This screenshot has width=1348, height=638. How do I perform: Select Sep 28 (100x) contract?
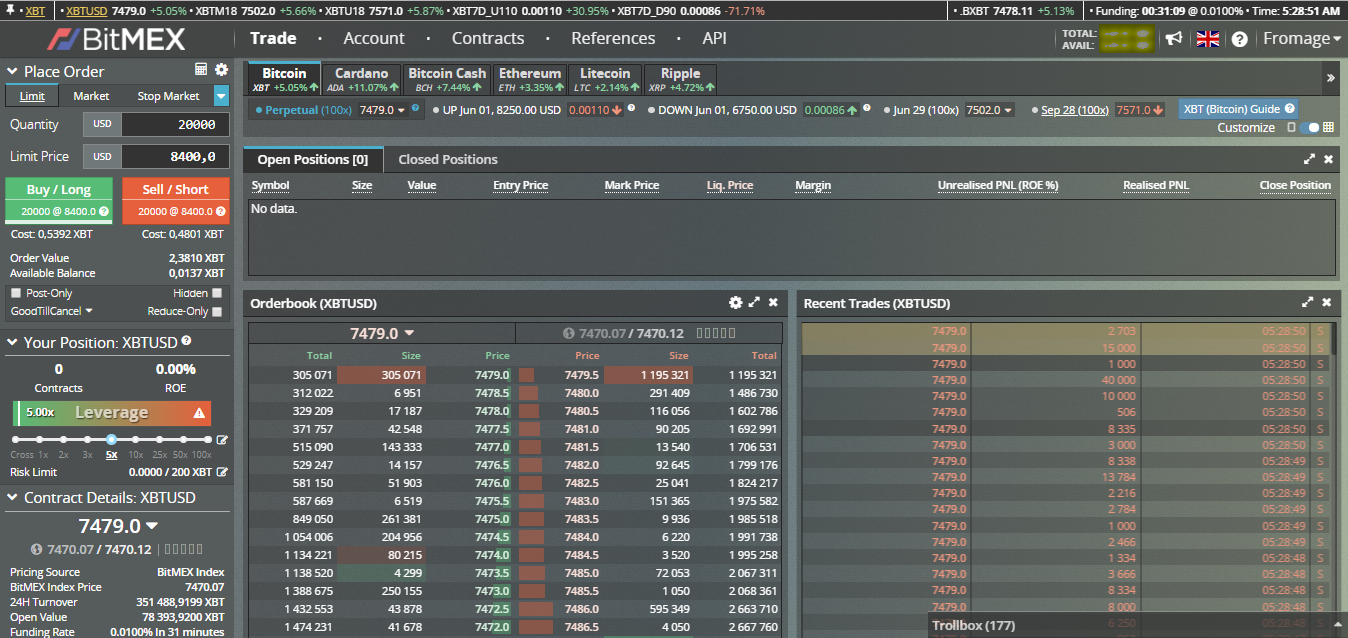click(x=1074, y=110)
